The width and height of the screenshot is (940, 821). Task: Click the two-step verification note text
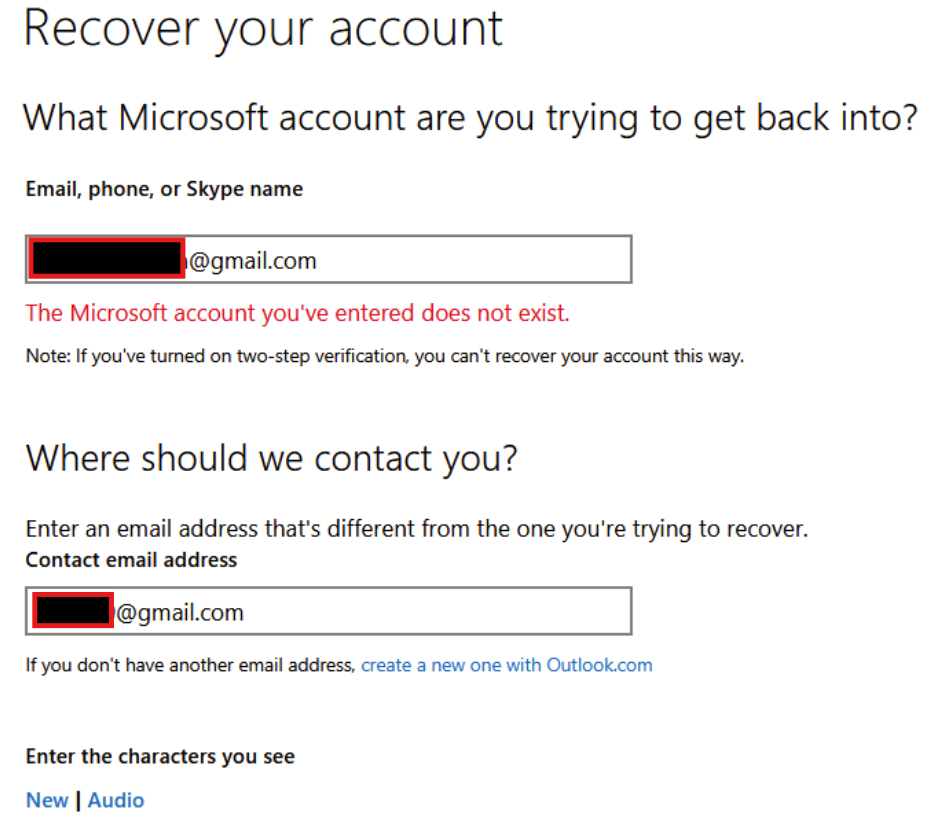click(385, 356)
